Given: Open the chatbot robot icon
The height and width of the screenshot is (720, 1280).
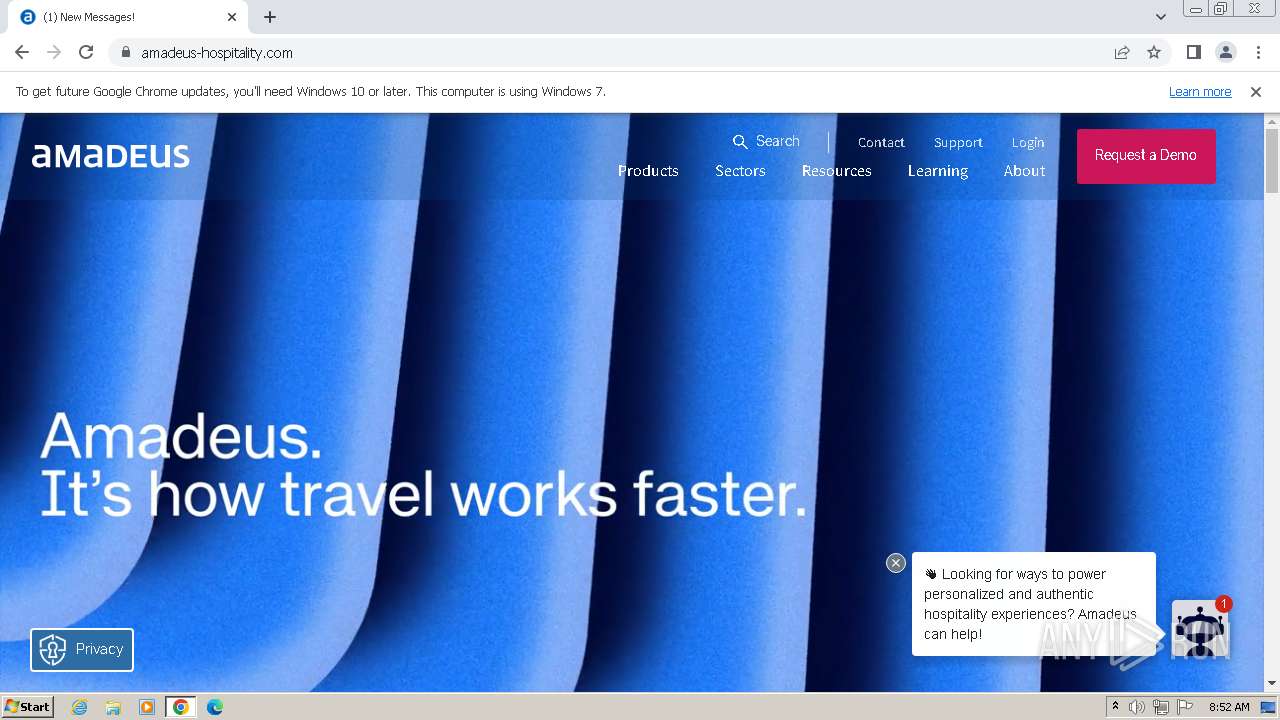Looking at the screenshot, I should click(x=1199, y=629).
